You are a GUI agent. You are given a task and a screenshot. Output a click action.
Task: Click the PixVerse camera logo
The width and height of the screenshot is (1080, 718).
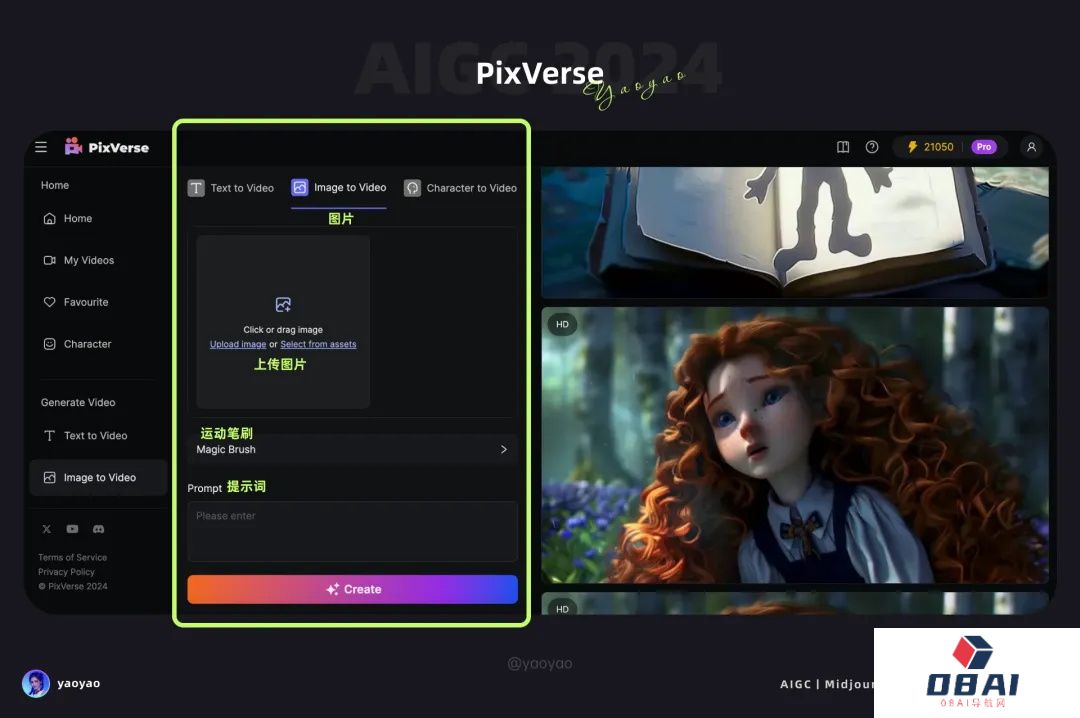pos(73,146)
